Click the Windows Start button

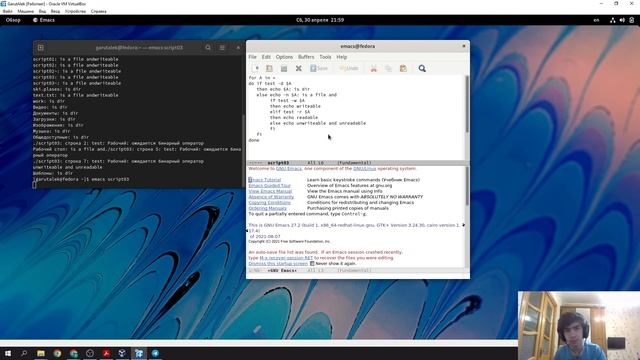[8, 353]
